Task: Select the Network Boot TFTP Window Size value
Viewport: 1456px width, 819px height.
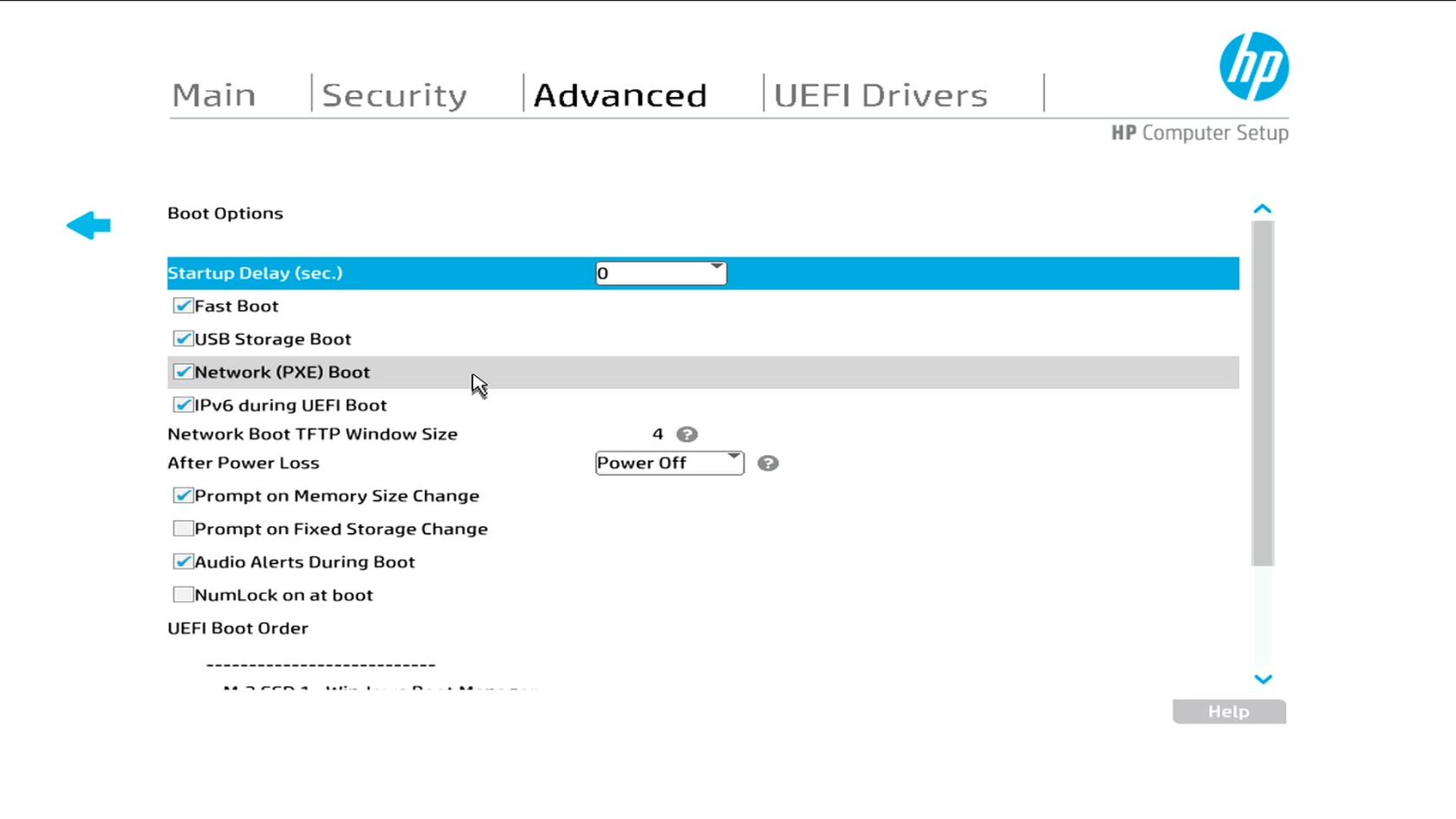Action: (x=658, y=434)
